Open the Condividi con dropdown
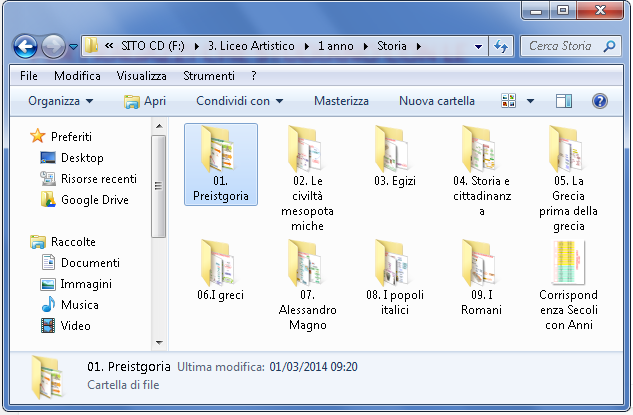633x415 pixels. tap(239, 101)
